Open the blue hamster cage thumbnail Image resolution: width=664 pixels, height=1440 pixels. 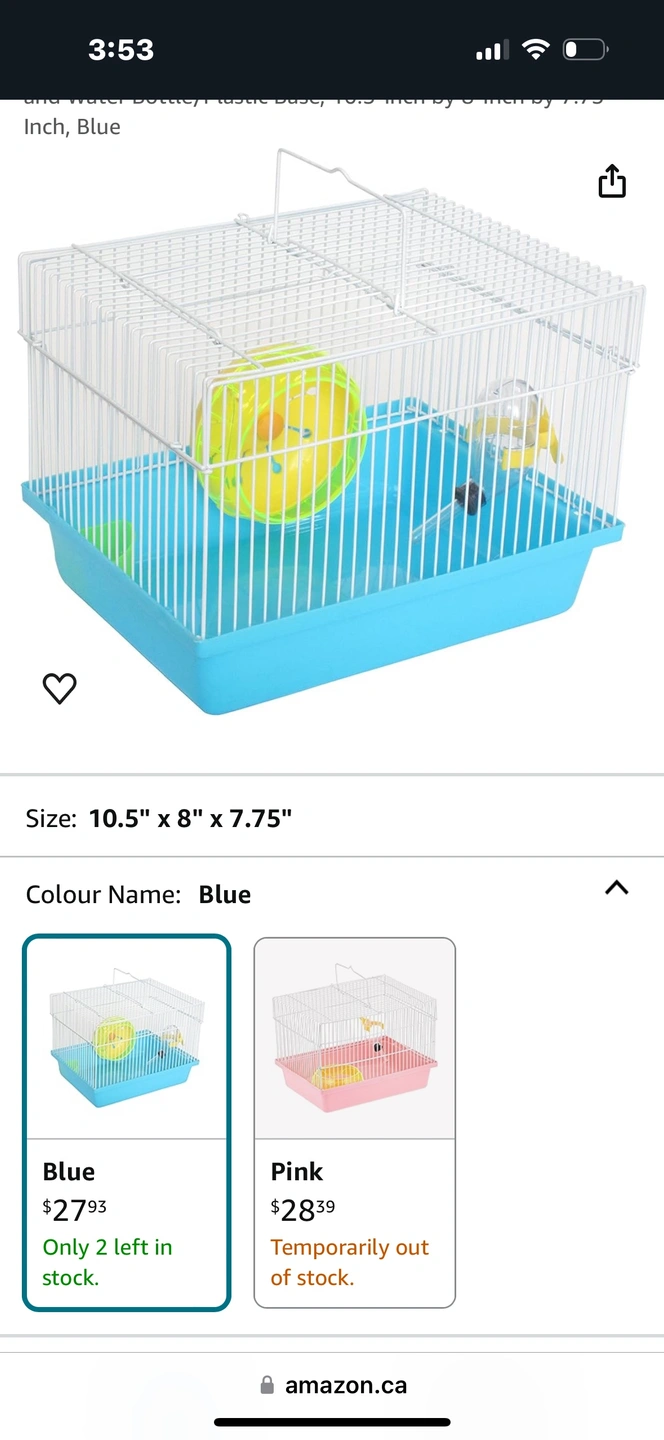point(127,1038)
